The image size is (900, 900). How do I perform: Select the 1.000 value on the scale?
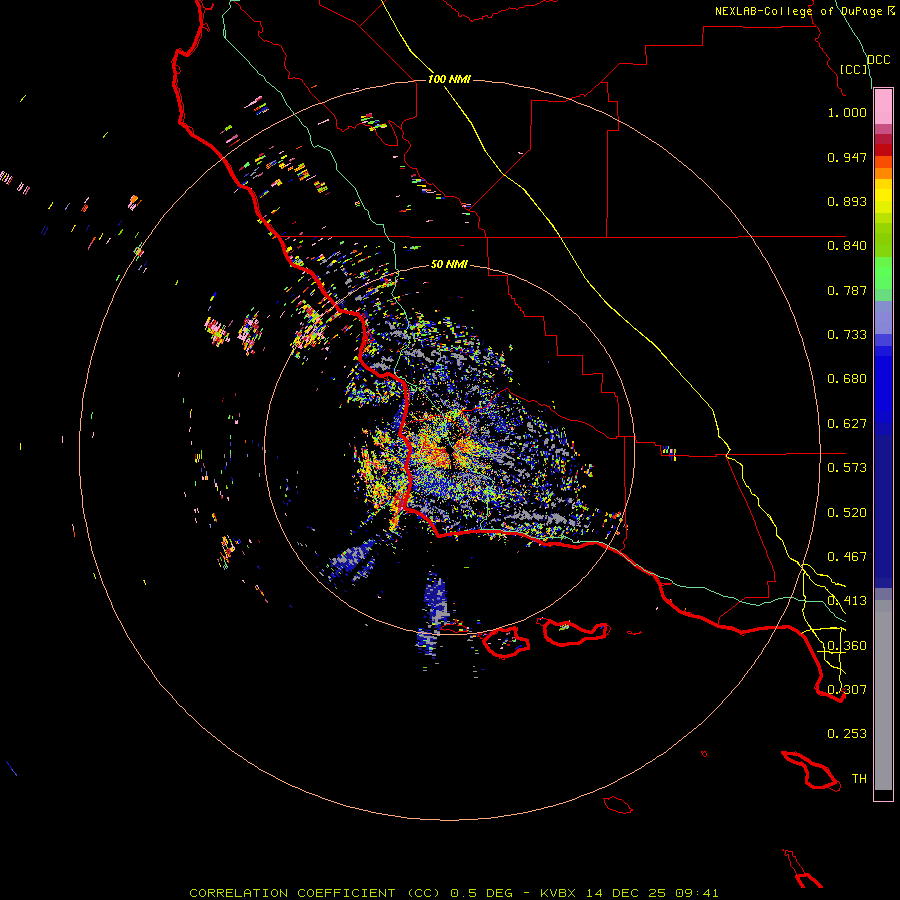[847, 112]
